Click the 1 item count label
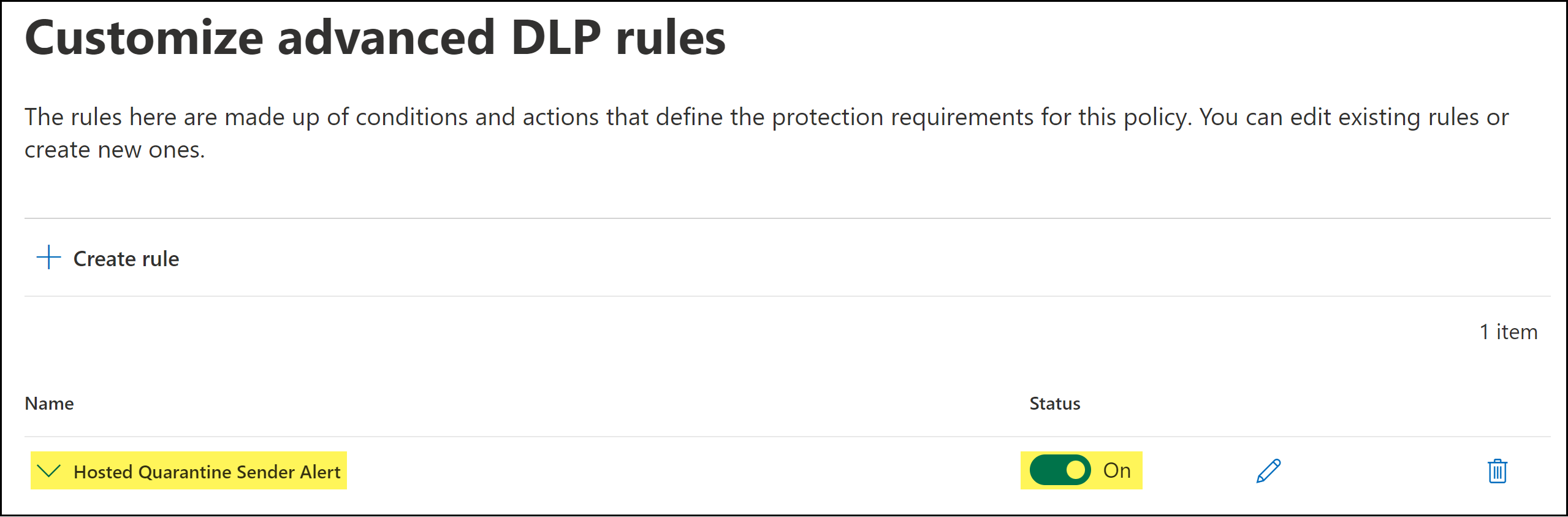 [1508, 332]
